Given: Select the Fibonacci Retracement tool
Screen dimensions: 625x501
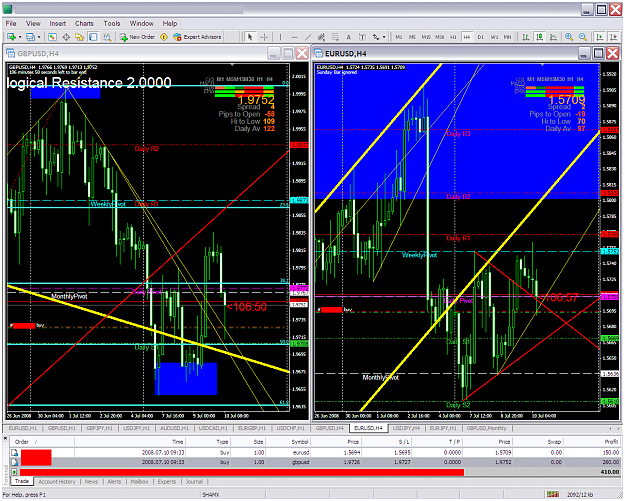Looking at the screenshot, I should pyautogui.click(x=335, y=37).
